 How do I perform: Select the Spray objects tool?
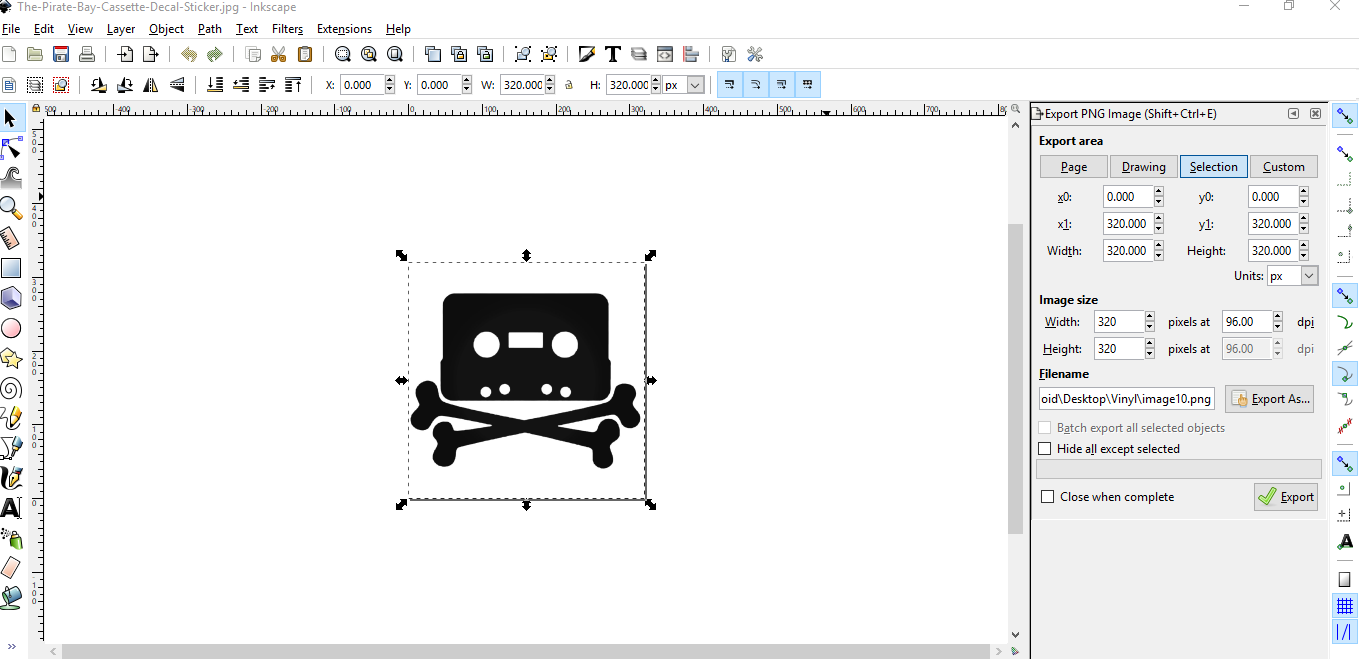pyautogui.click(x=11, y=538)
